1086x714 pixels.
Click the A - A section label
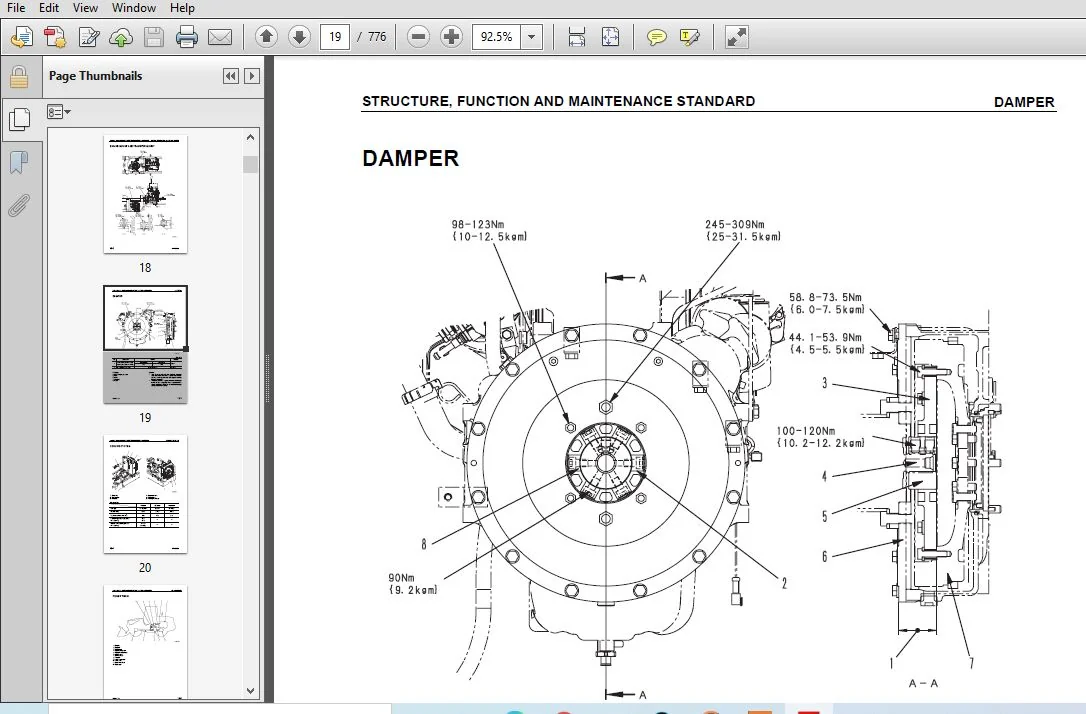point(923,684)
